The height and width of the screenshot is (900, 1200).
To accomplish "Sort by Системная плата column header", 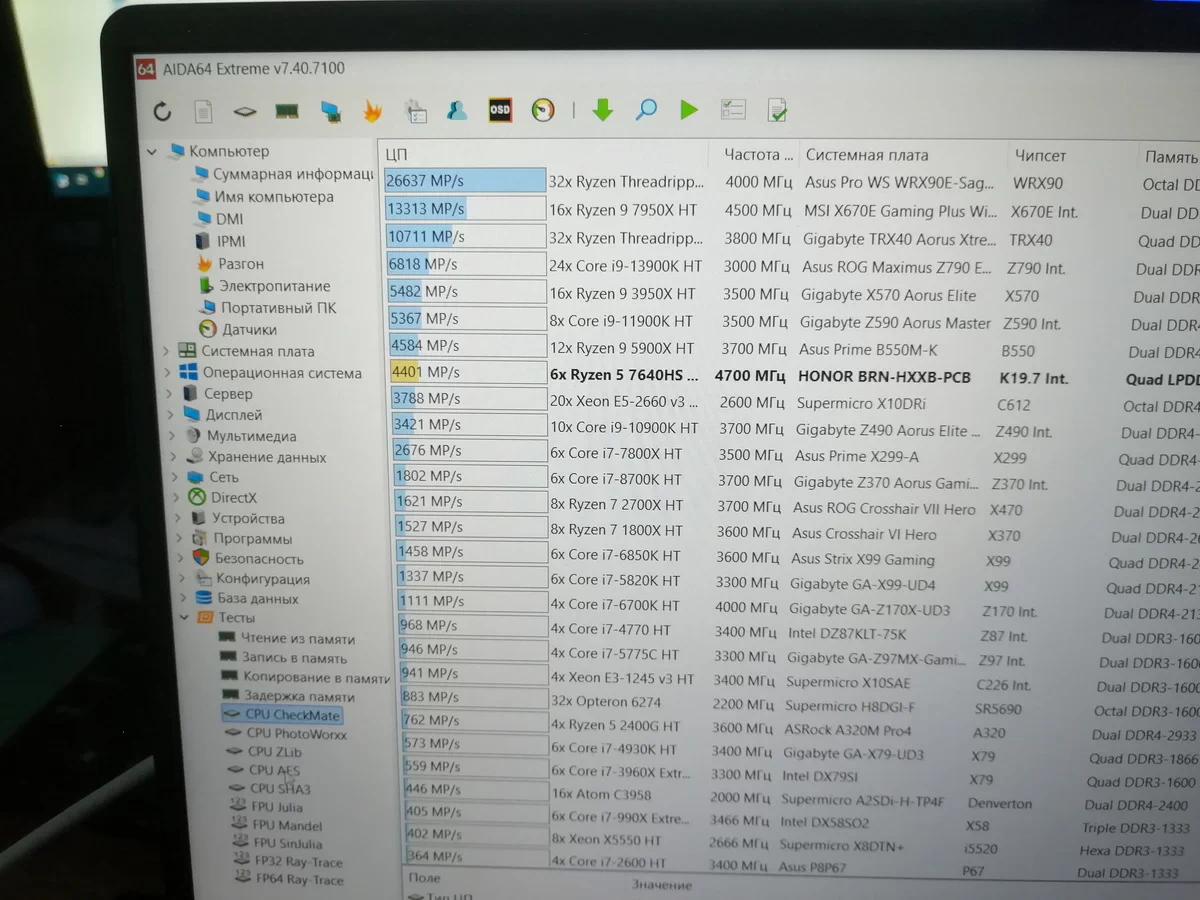I will pos(867,155).
